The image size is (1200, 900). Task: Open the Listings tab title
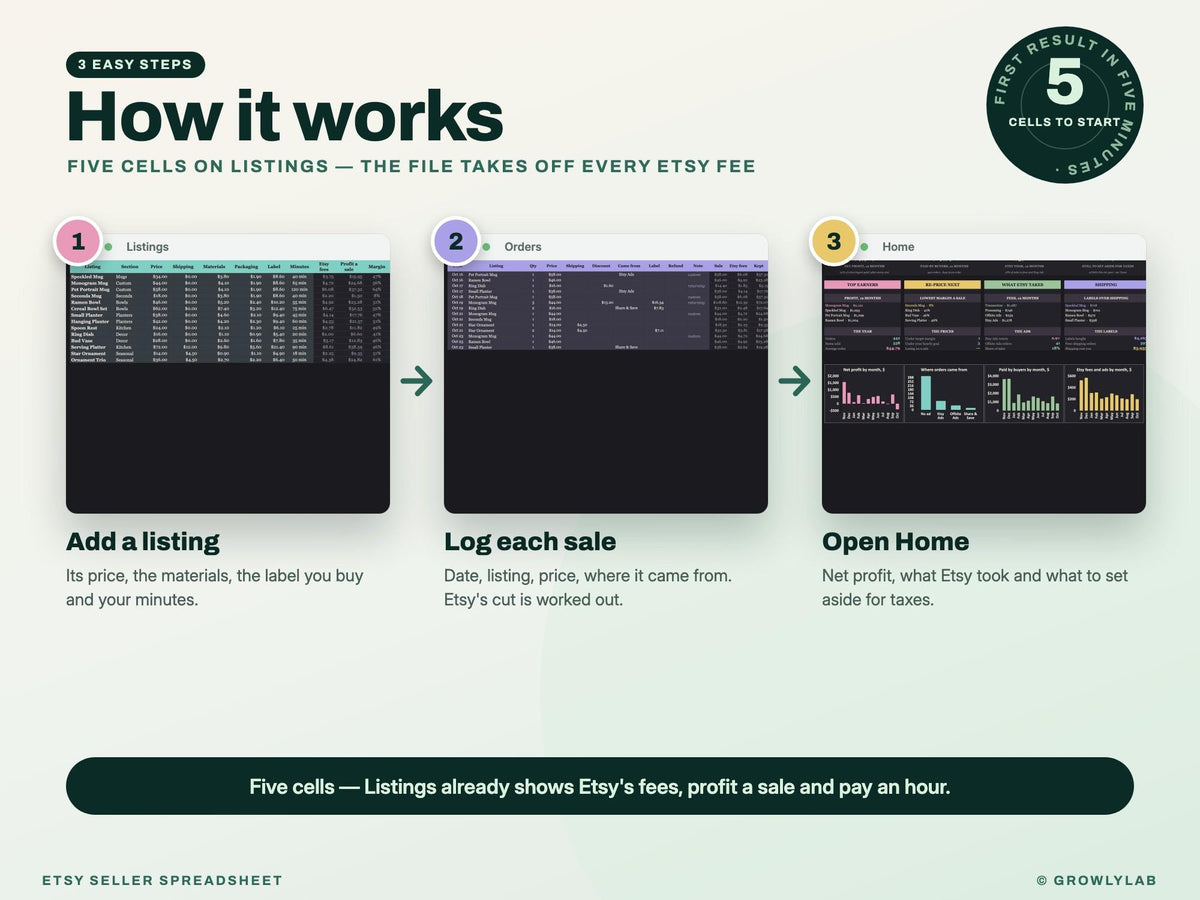[147, 247]
